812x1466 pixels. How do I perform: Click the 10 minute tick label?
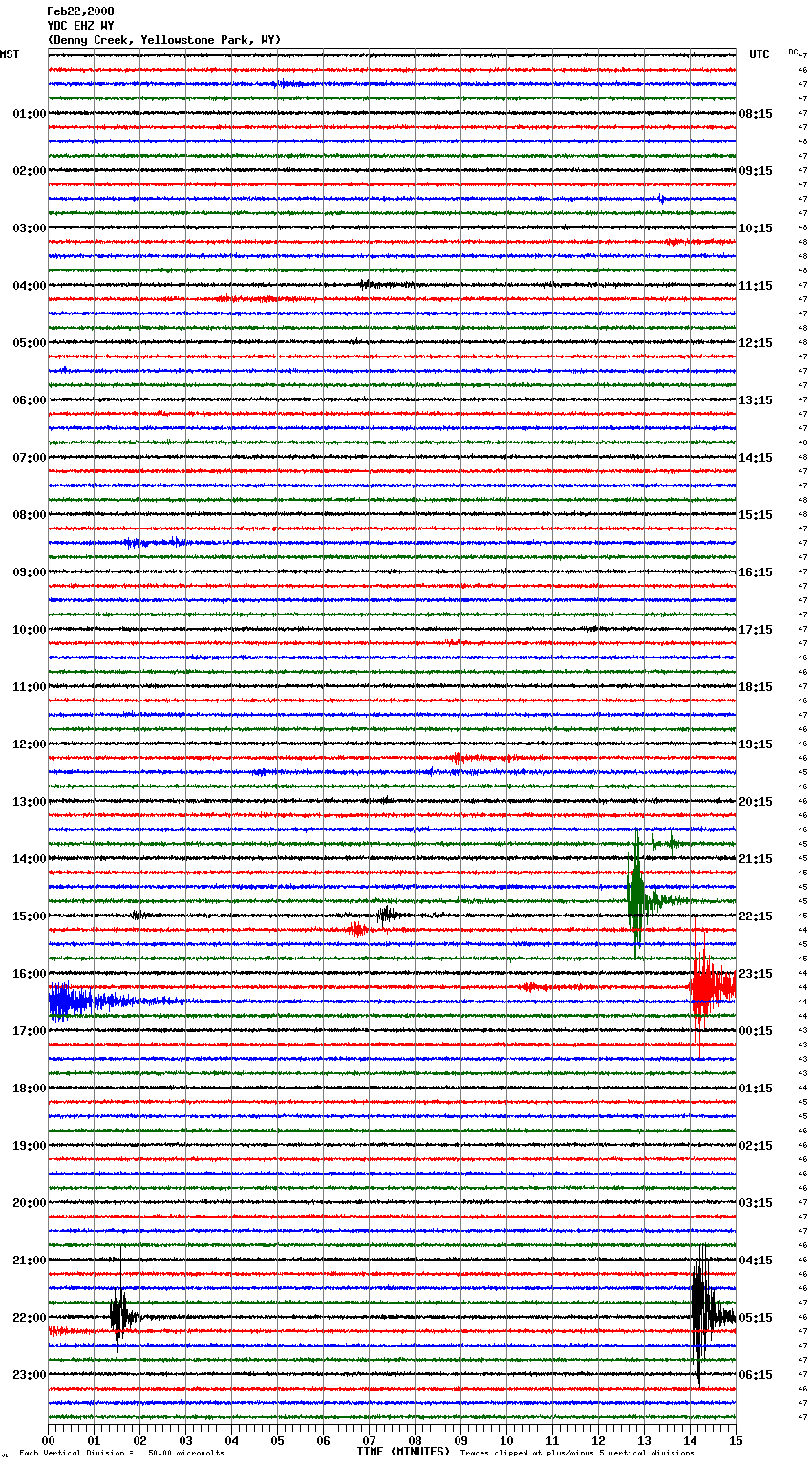tap(506, 1440)
